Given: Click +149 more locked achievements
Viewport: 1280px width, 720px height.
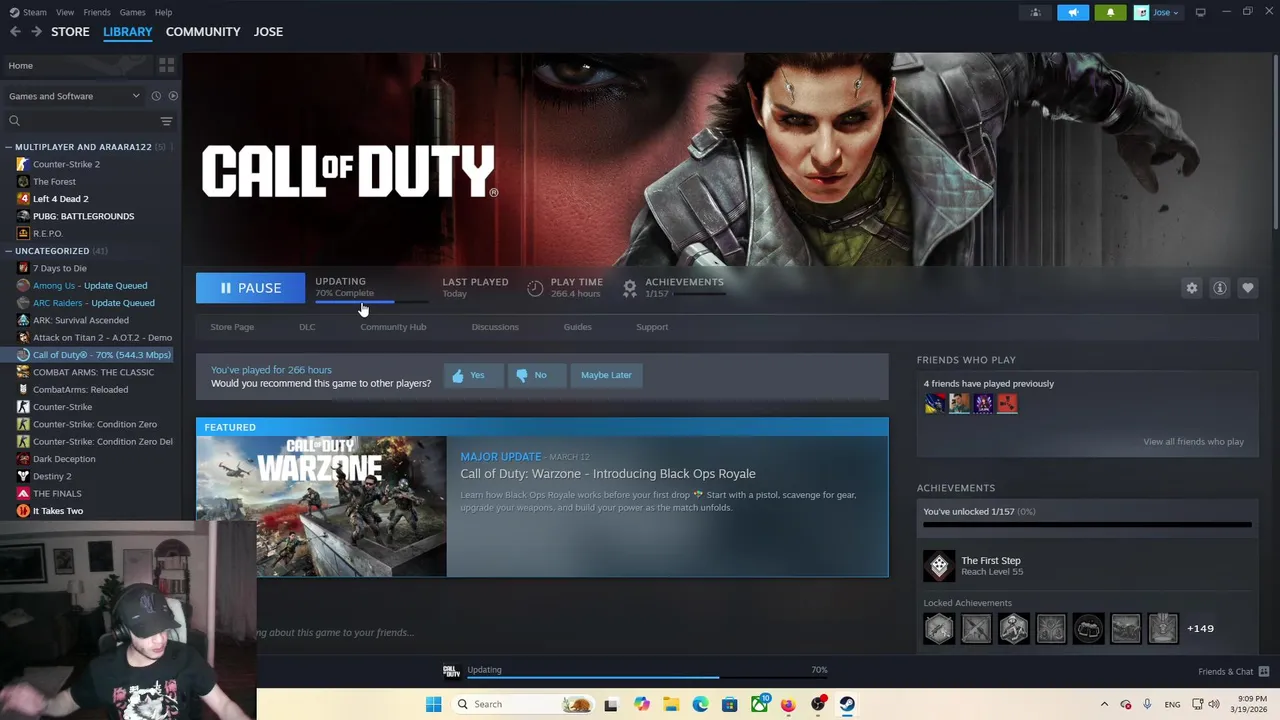Looking at the screenshot, I should 1200,629.
